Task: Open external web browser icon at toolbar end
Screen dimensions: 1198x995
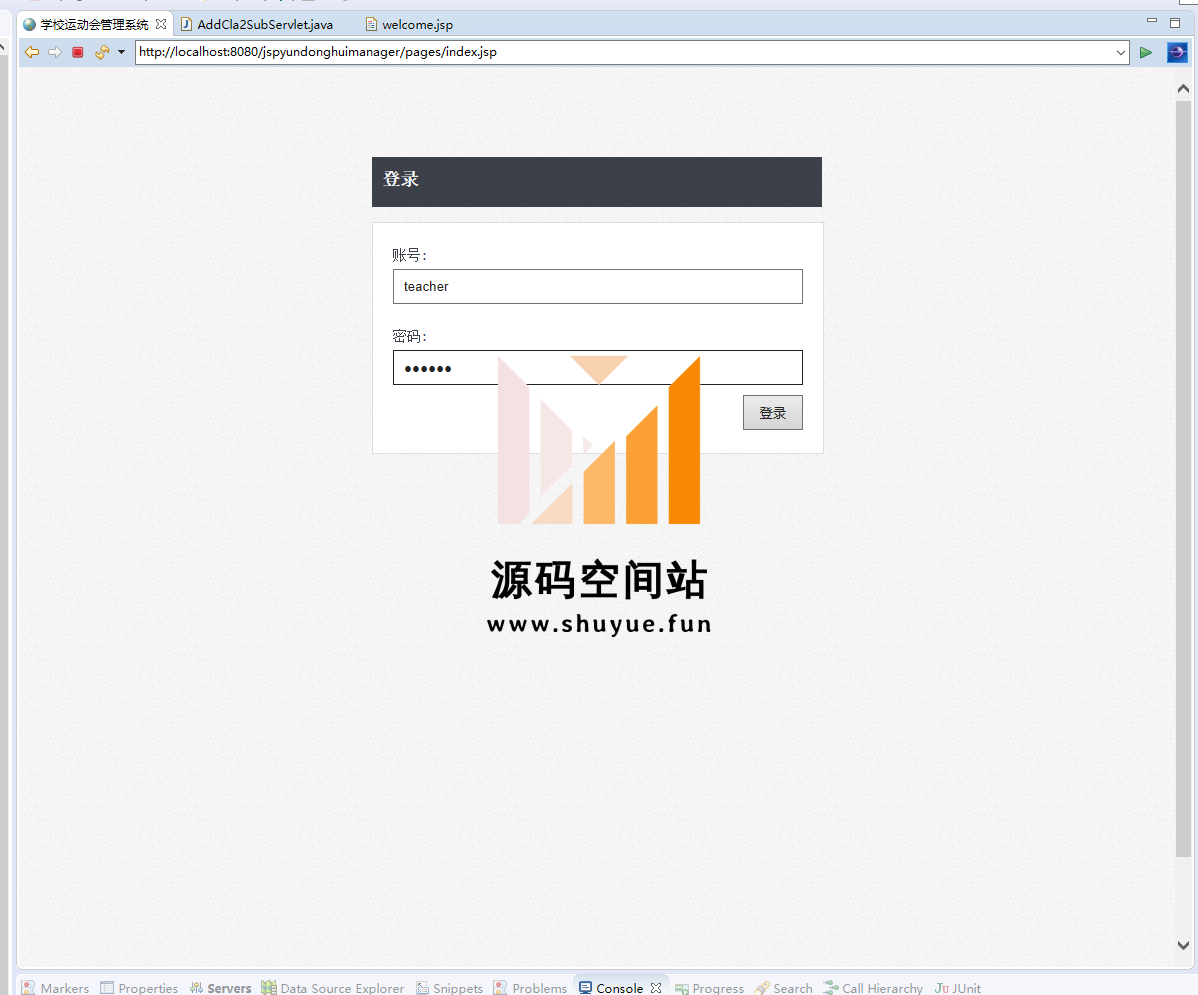Action: click(x=1177, y=52)
